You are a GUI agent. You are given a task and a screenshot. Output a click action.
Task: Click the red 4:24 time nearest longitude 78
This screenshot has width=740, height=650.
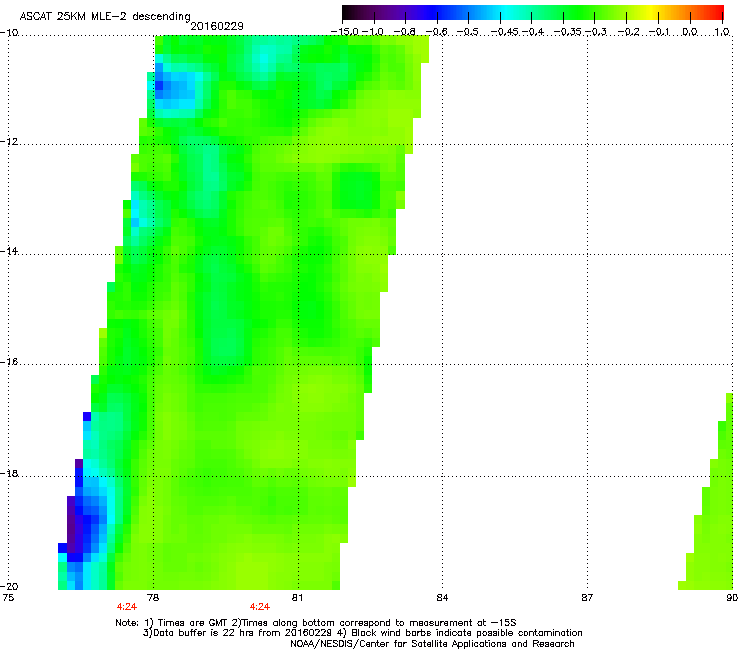click(127, 607)
